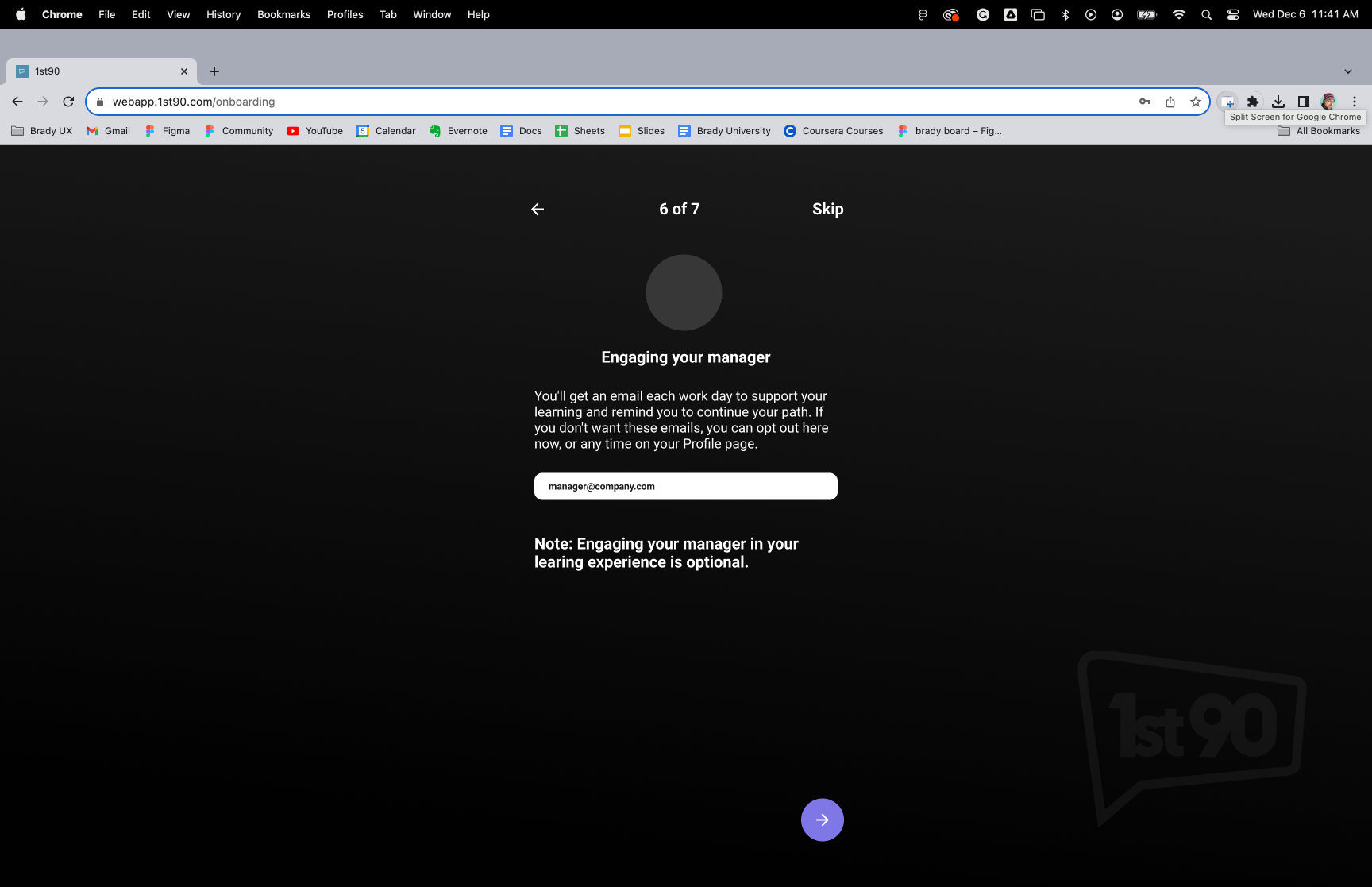This screenshot has width=1372, height=887.
Task: Open the Coursera Courses bookmark
Action: (x=833, y=131)
